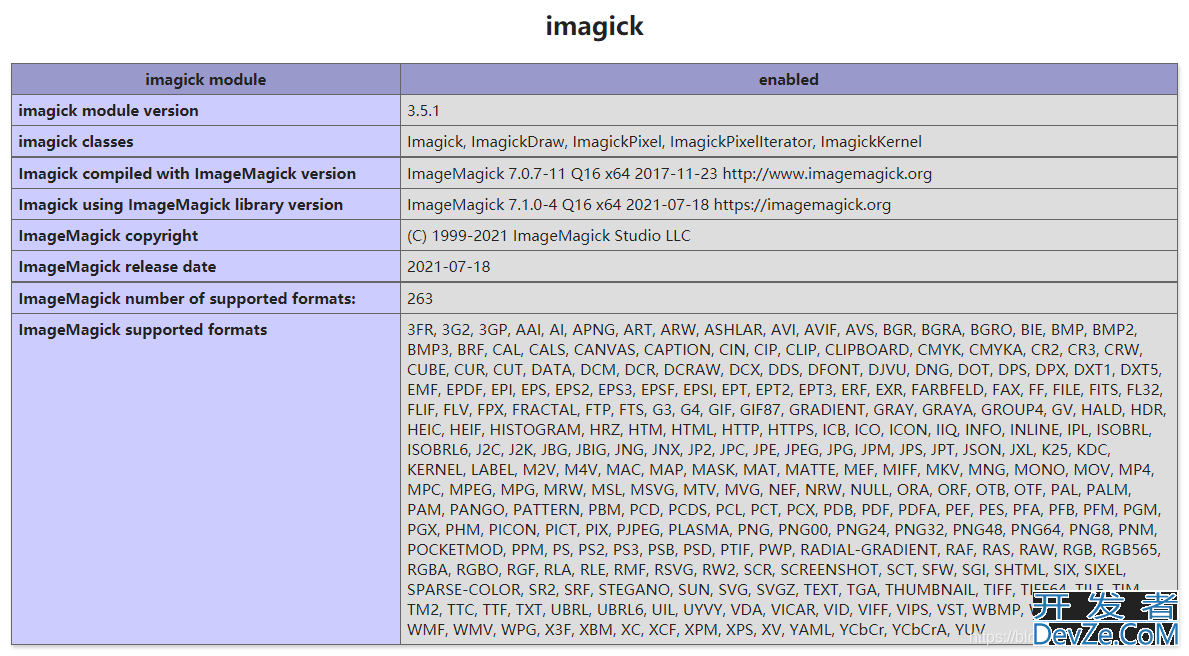Click the supported formats count "263"
Viewport: 1189px width, 656px height.
click(420, 299)
